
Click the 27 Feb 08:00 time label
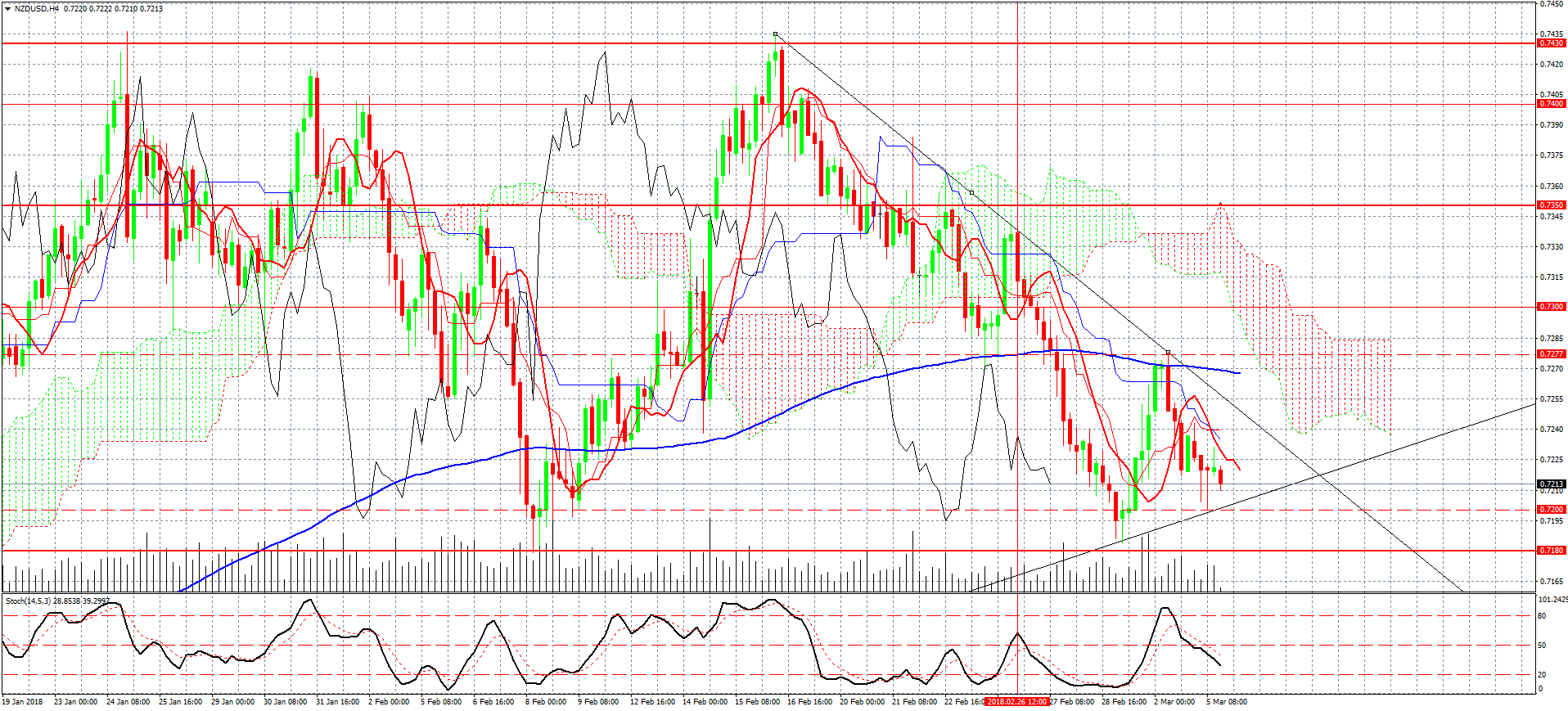[1072, 702]
